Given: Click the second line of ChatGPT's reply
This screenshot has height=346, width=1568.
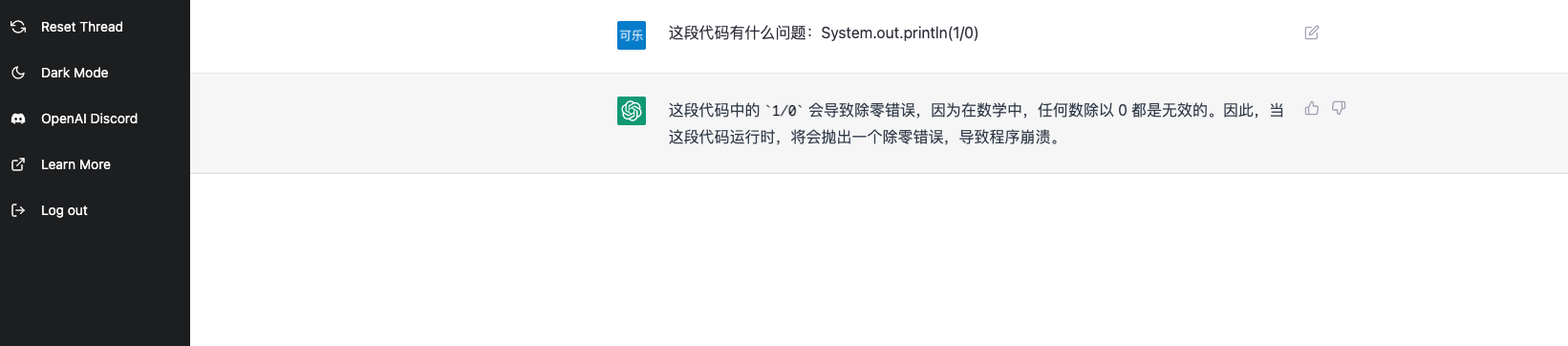Looking at the screenshot, I should 864,137.
